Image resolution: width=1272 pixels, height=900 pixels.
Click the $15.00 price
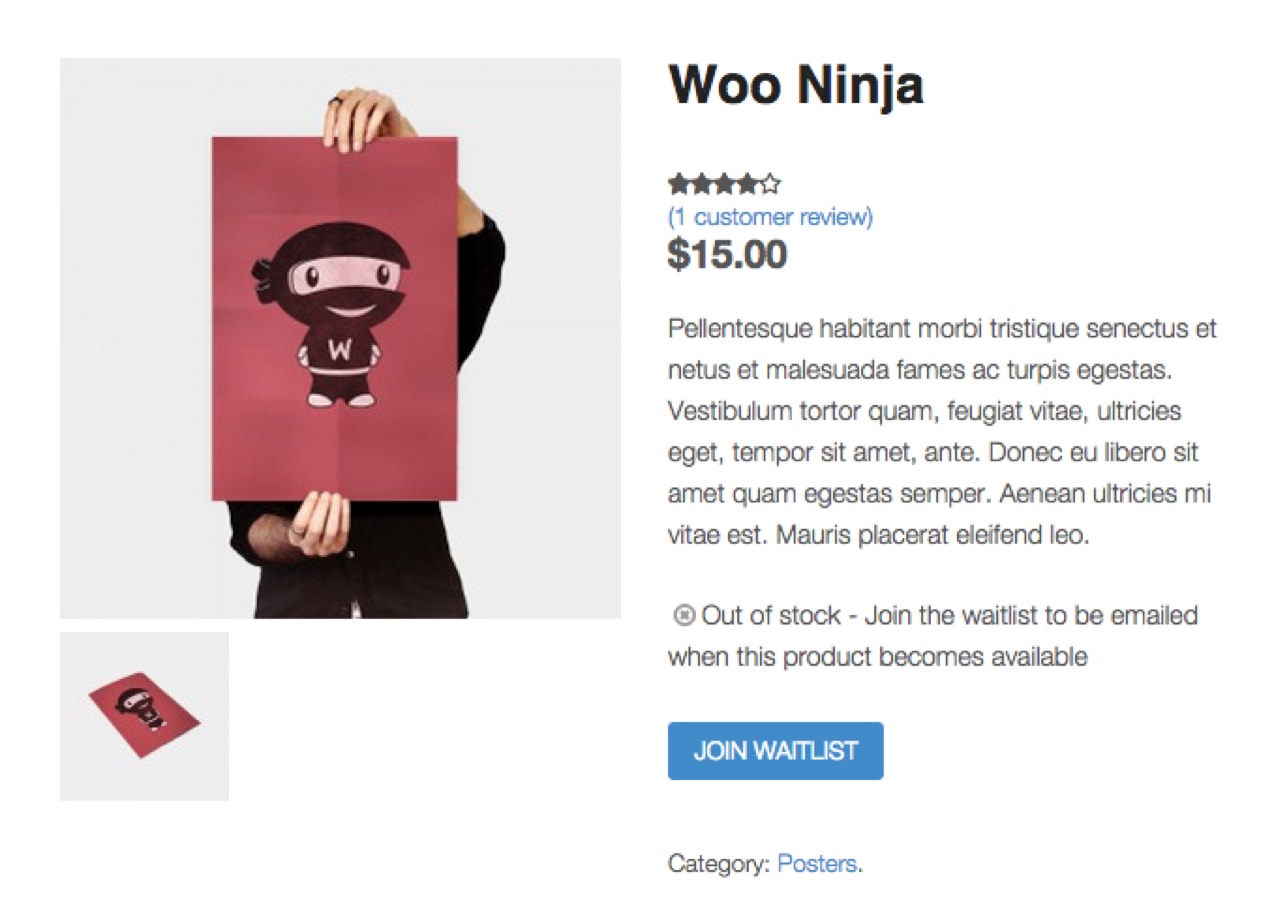(x=727, y=255)
